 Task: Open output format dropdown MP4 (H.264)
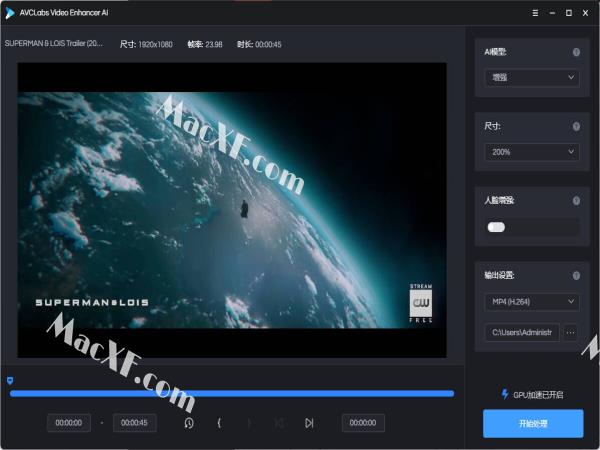click(x=532, y=302)
